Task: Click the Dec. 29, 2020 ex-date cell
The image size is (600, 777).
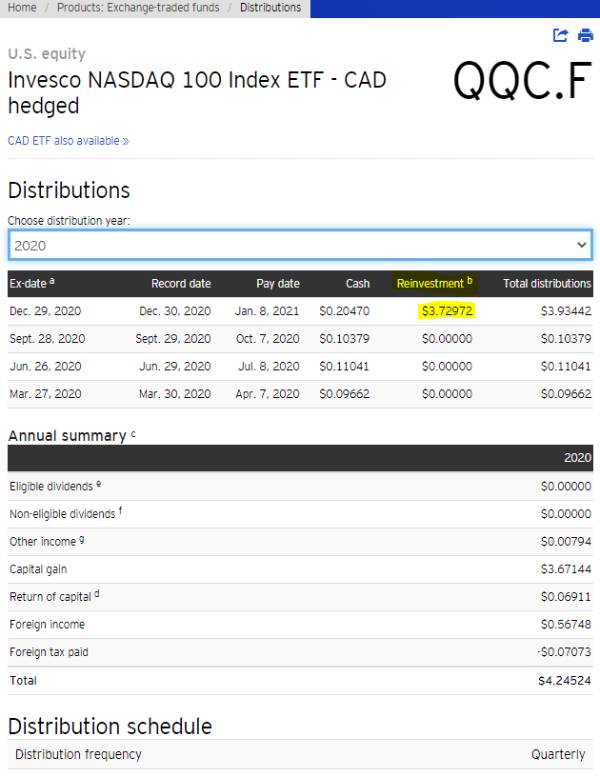Action: 46,311
